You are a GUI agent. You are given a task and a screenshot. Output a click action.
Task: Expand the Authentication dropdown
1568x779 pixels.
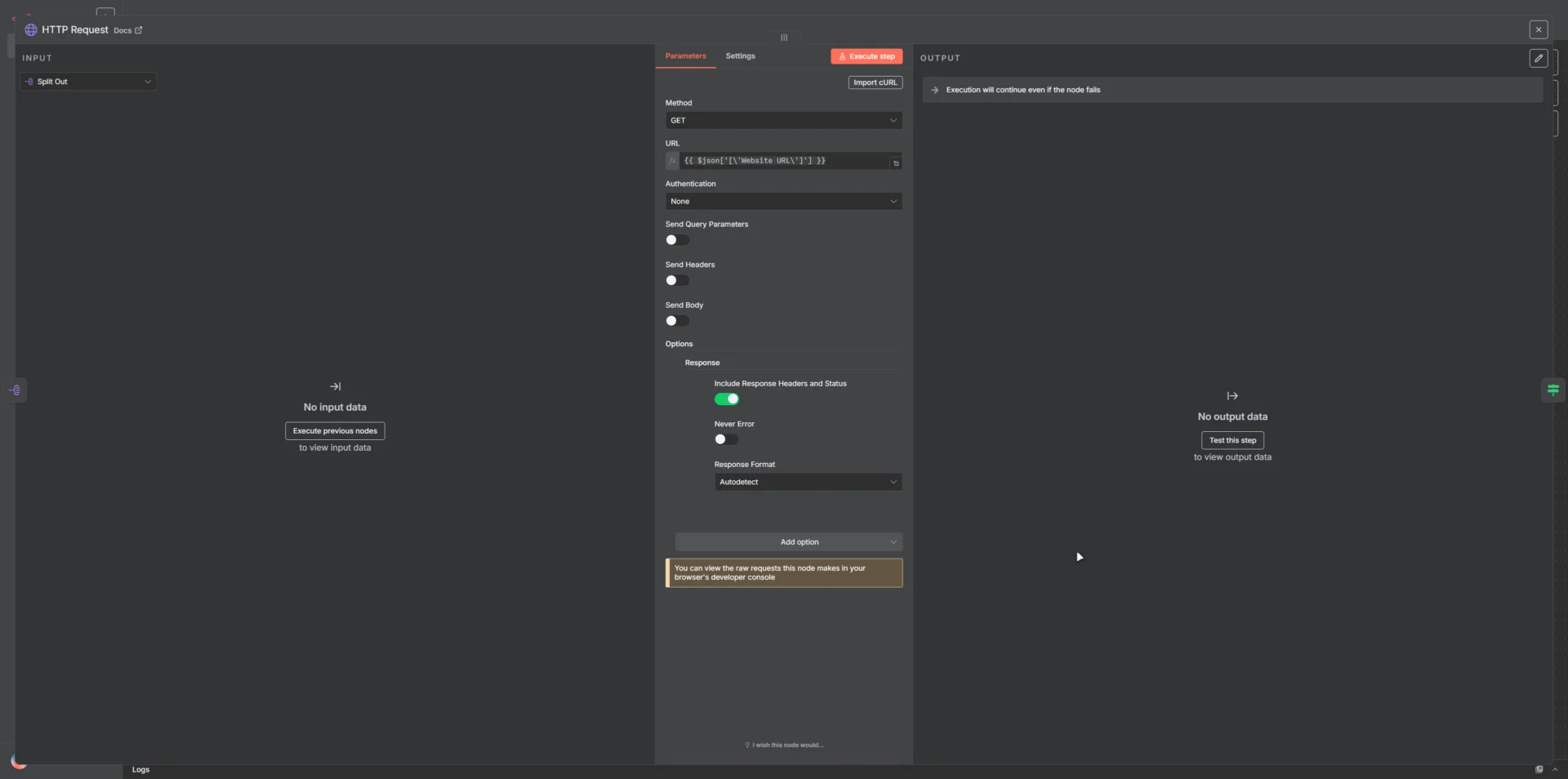pyautogui.click(x=783, y=202)
